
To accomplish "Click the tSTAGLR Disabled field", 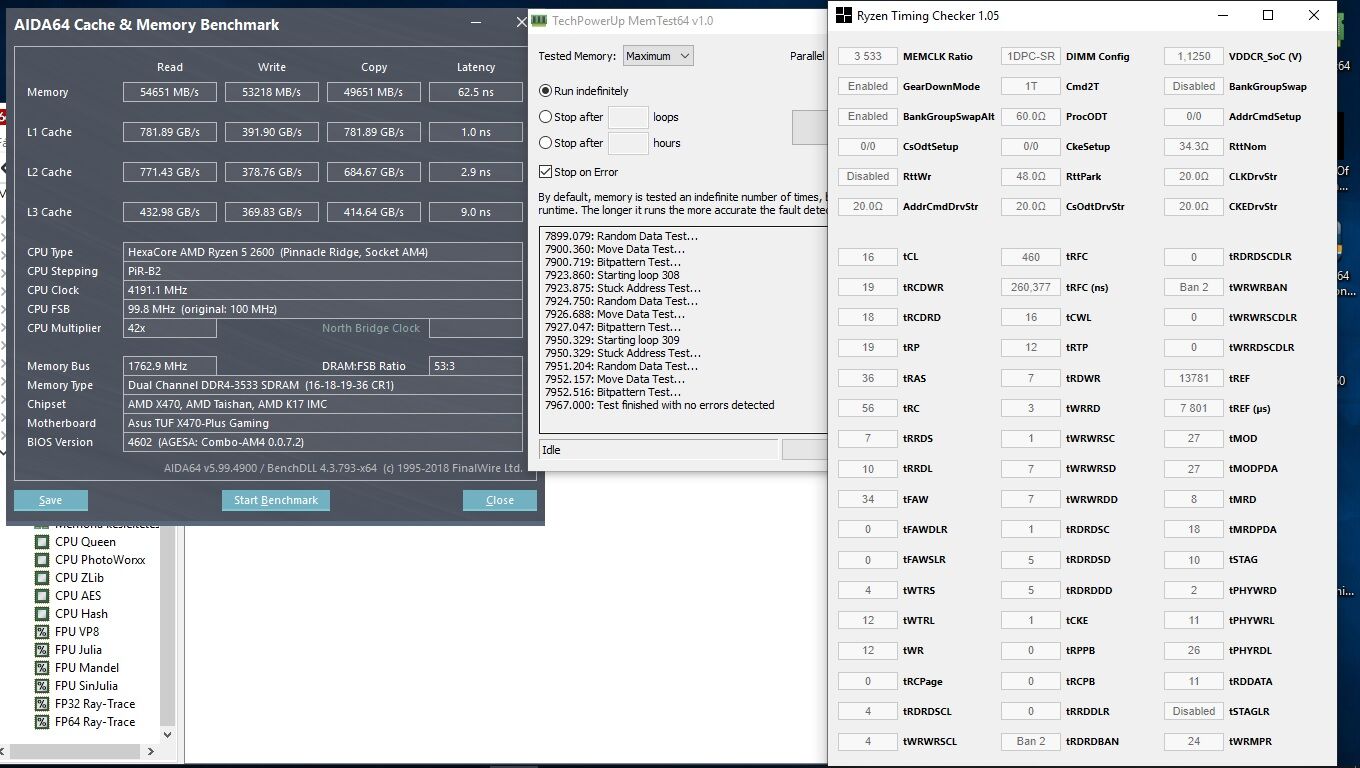I will (x=1194, y=711).
